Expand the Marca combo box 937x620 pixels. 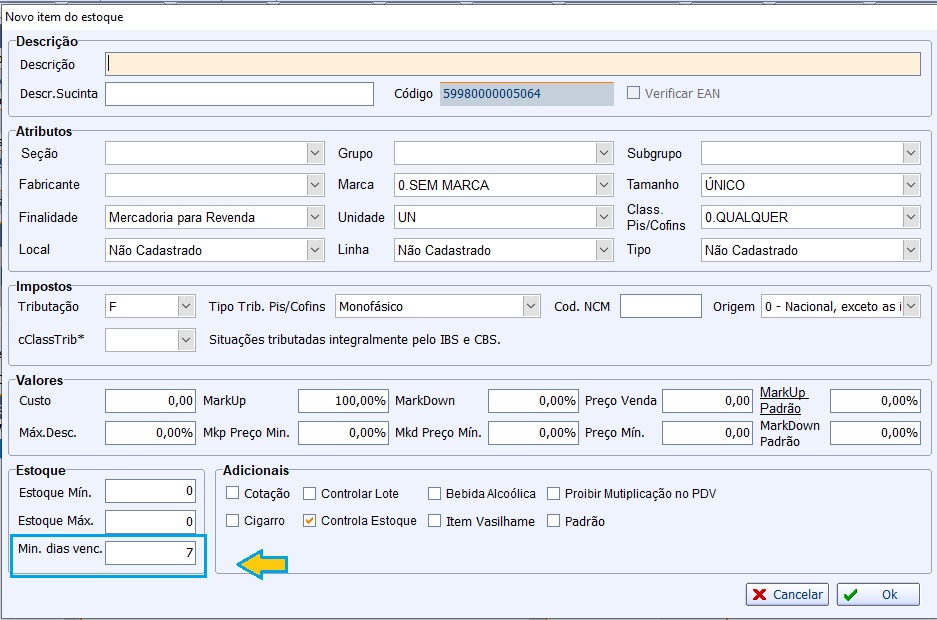click(603, 185)
